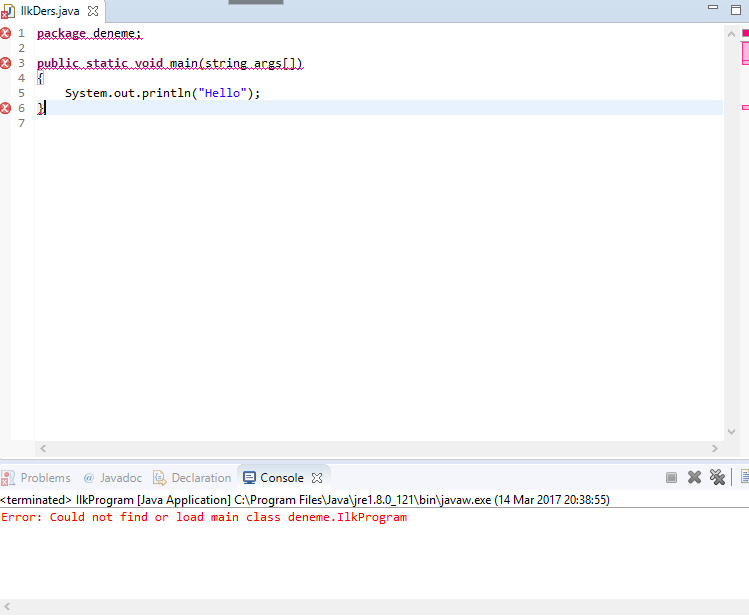This screenshot has height=616, width=749.
Task: Click error marker on line 6
Action: pyautogui.click(x=6, y=108)
